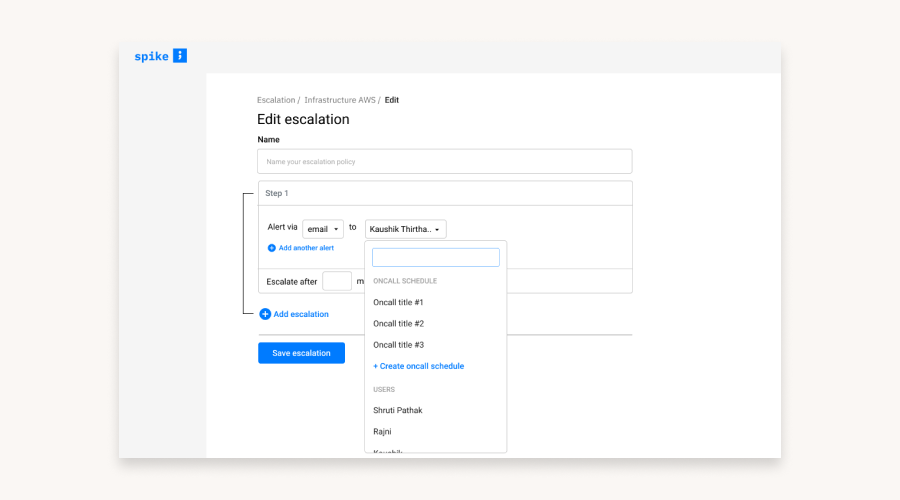Open Infrastructure AWS breadcrumb link
Viewport: 900px width, 500px height.
339,100
